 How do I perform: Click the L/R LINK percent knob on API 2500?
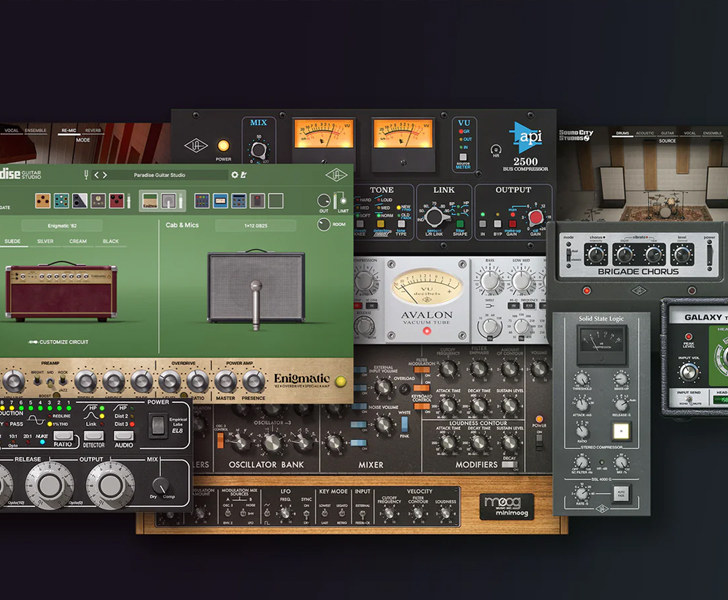[x=435, y=216]
